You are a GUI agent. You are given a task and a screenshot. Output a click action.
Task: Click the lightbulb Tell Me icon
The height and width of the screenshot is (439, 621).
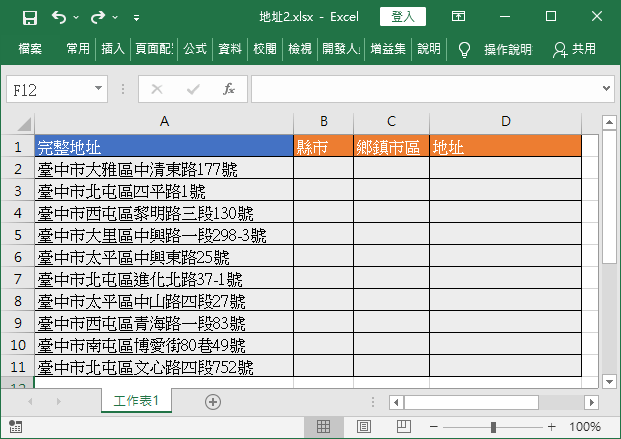[464, 50]
